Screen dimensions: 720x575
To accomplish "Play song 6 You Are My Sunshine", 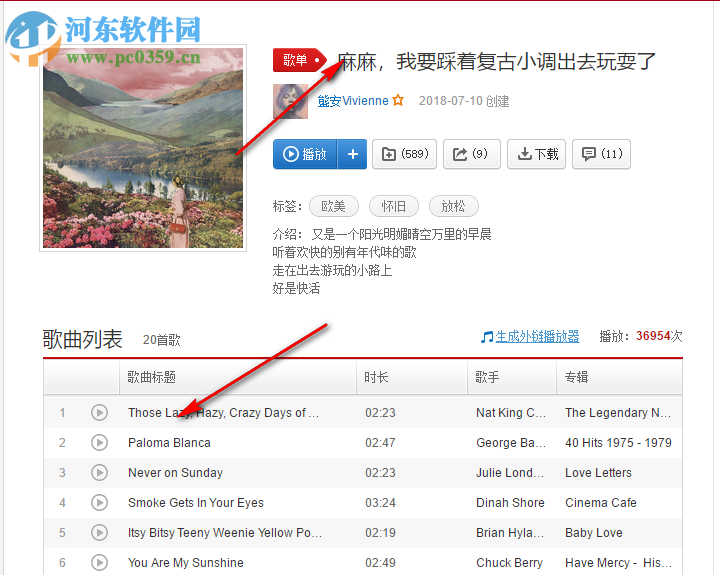I will click(x=99, y=562).
